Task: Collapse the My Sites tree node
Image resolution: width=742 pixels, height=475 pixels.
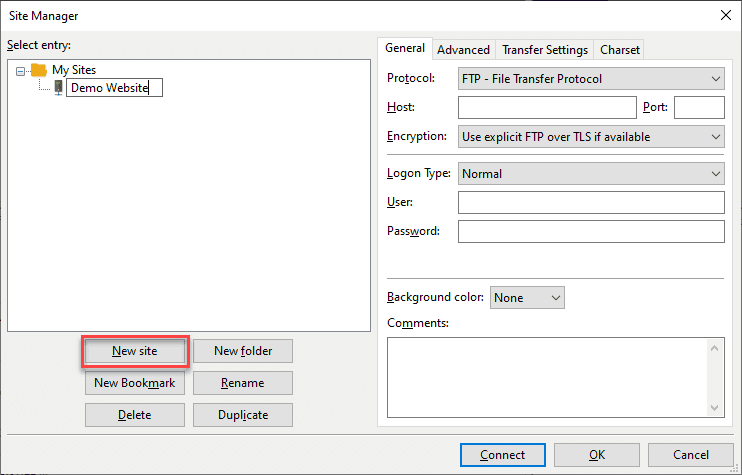Action: tap(20, 71)
